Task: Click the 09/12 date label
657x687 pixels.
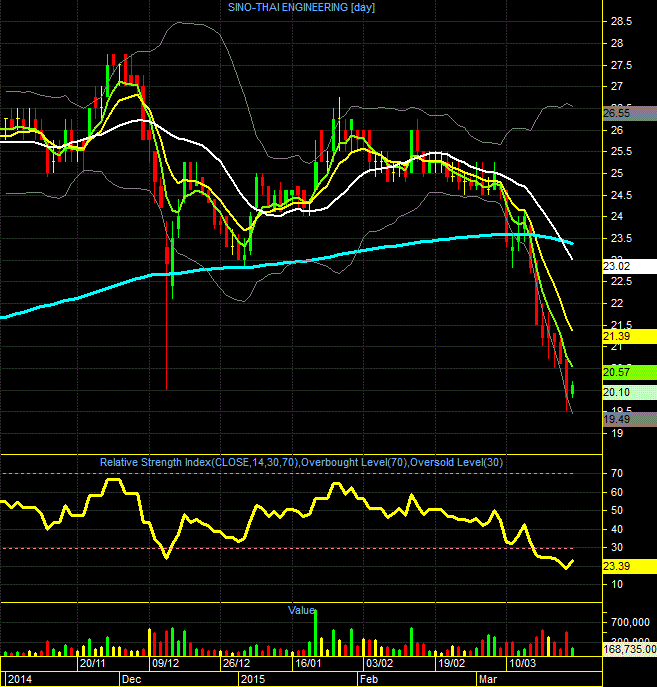Action: tap(166, 663)
